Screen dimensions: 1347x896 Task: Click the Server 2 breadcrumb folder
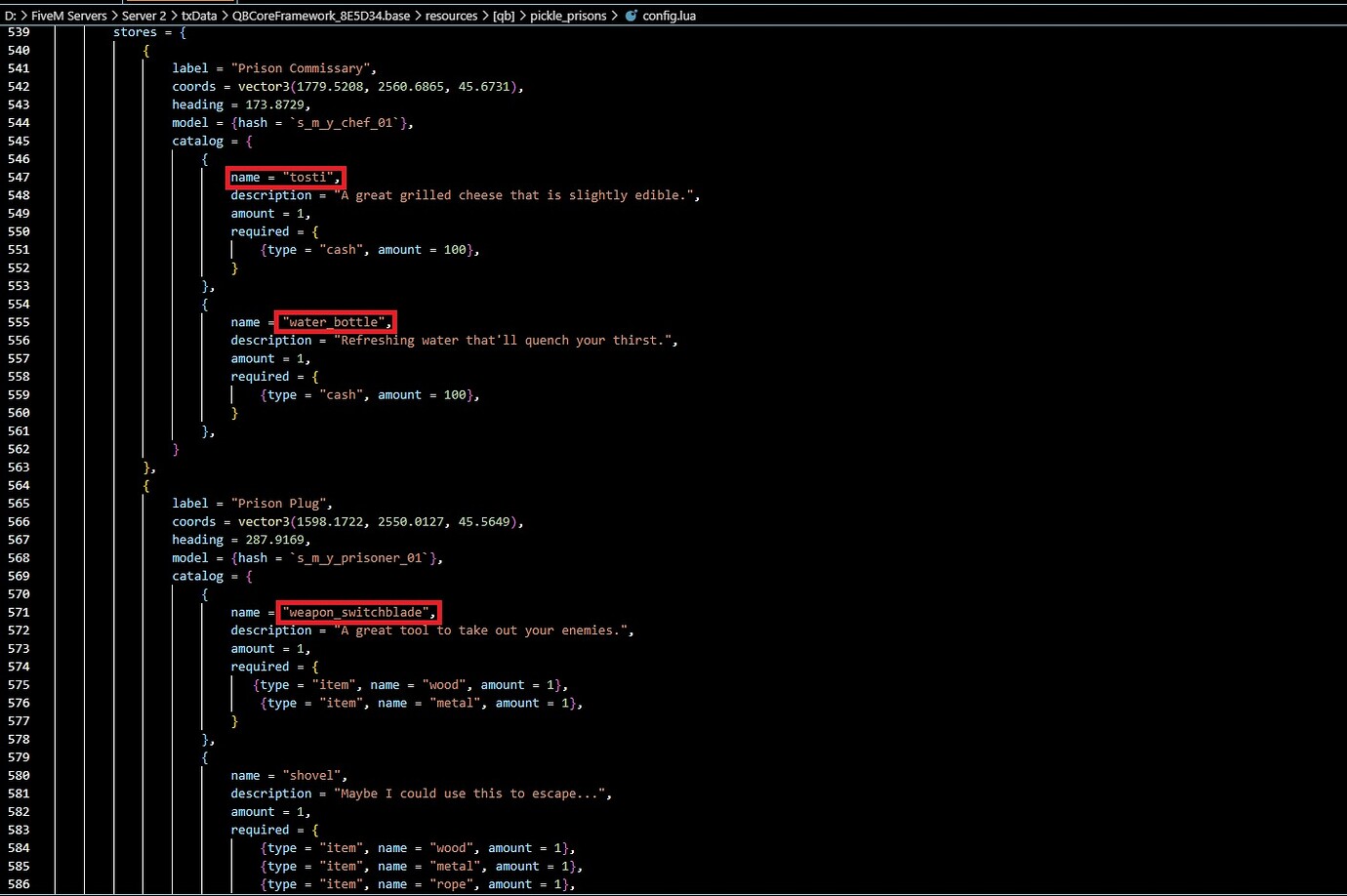pyautogui.click(x=143, y=16)
